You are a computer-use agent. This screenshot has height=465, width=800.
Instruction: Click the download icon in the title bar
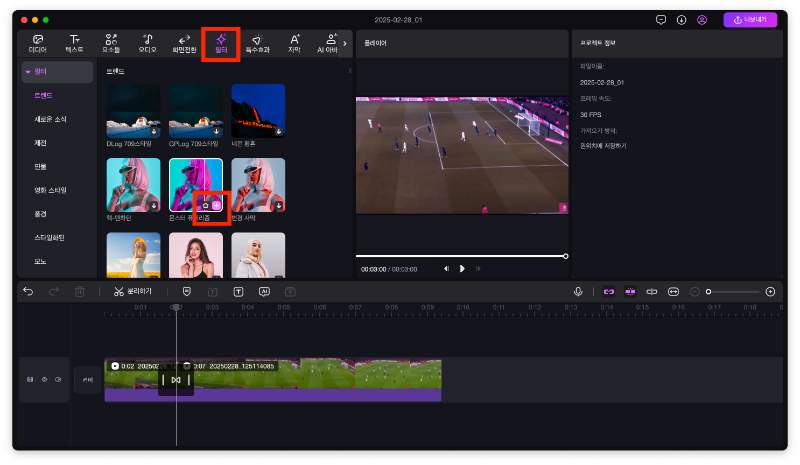(681, 19)
